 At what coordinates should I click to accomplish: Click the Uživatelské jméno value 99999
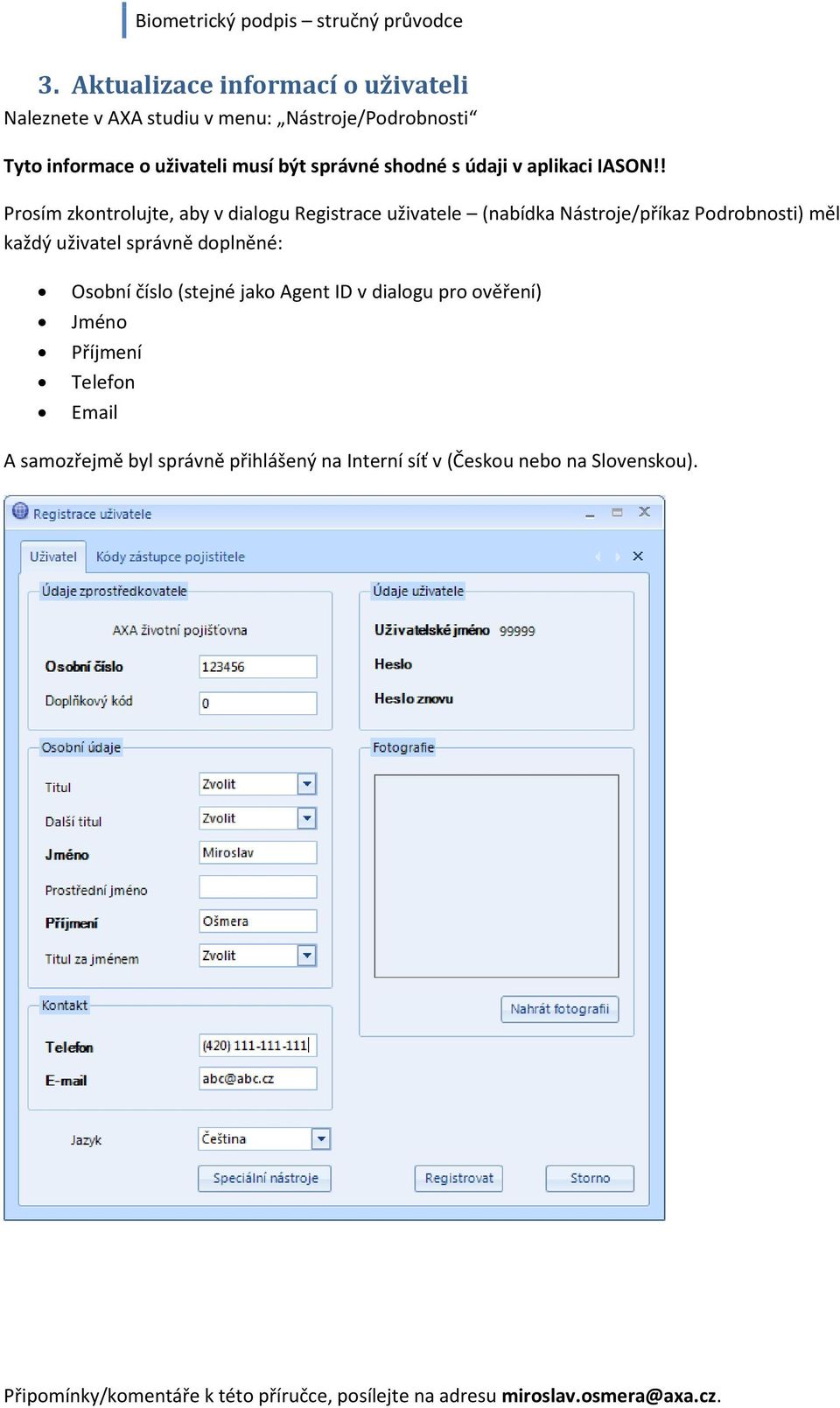517,631
